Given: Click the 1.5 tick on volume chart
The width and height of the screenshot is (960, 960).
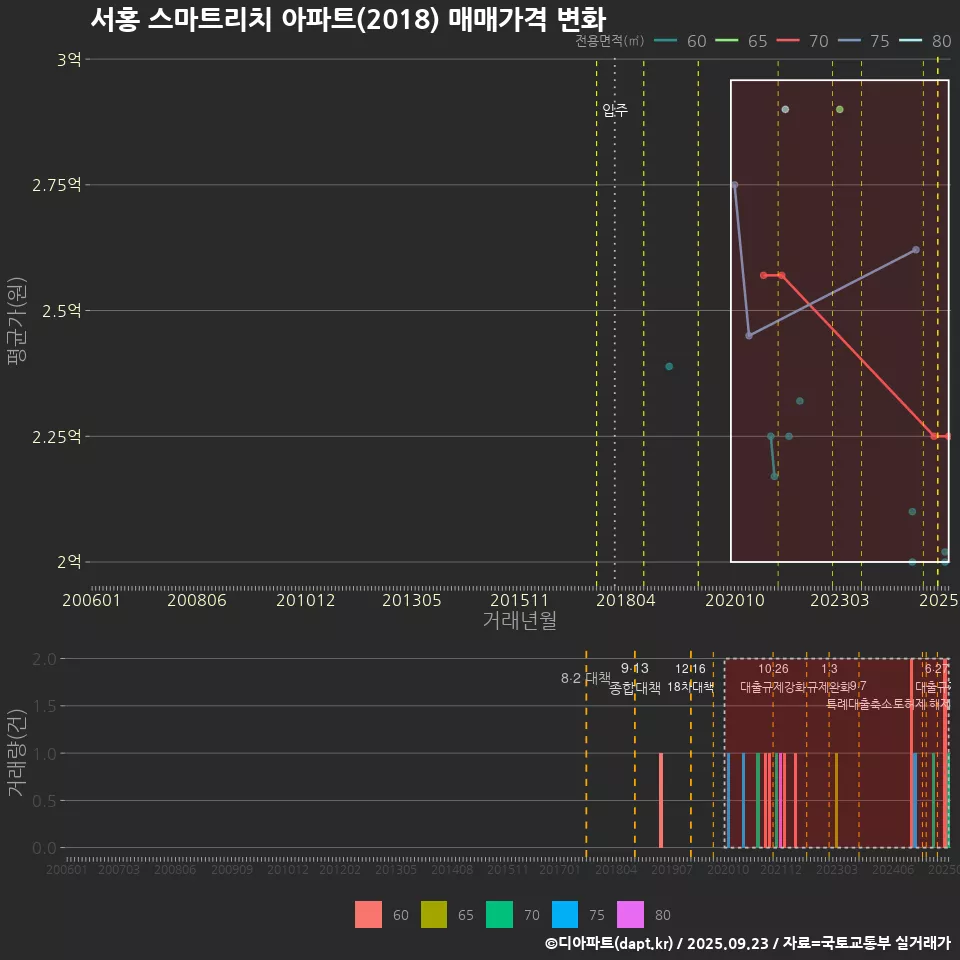Looking at the screenshot, I should point(44,707).
